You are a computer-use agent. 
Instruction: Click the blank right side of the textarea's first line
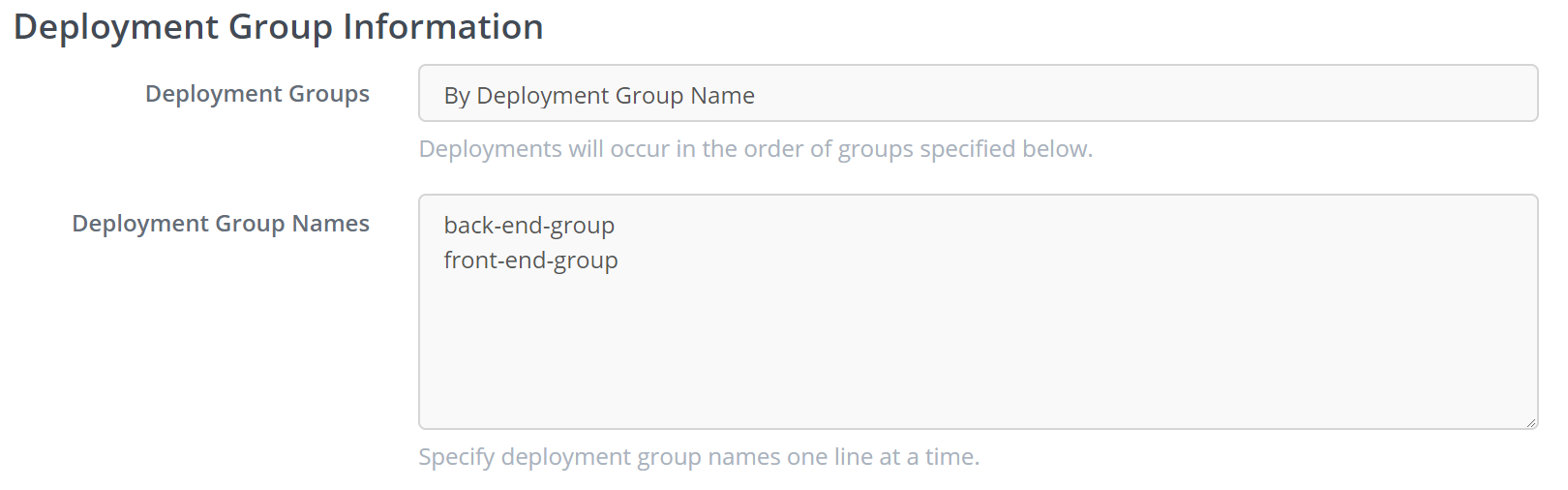pyautogui.click(x=1161, y=226)
